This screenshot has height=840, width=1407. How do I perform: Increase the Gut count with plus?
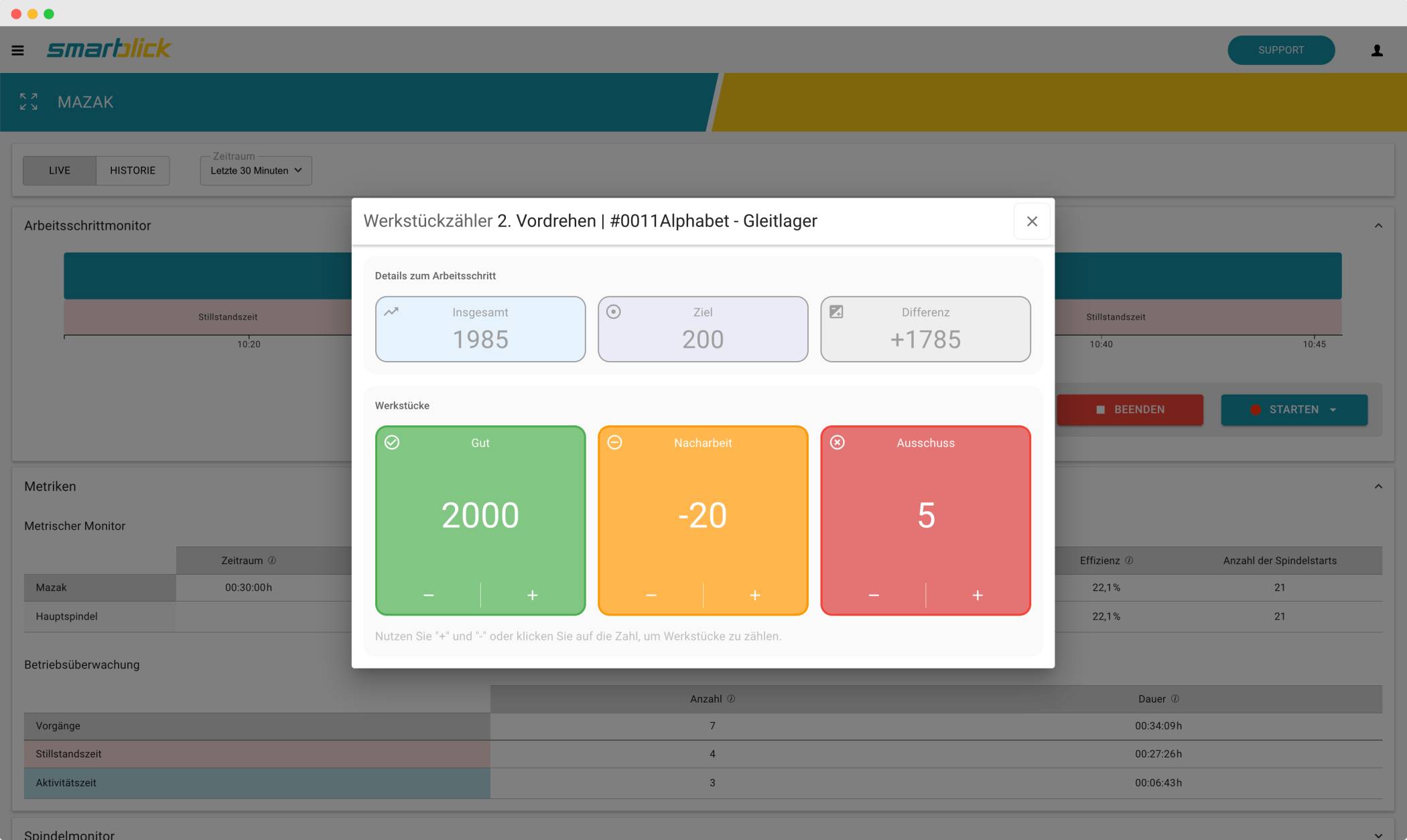(x=533, y=595)
